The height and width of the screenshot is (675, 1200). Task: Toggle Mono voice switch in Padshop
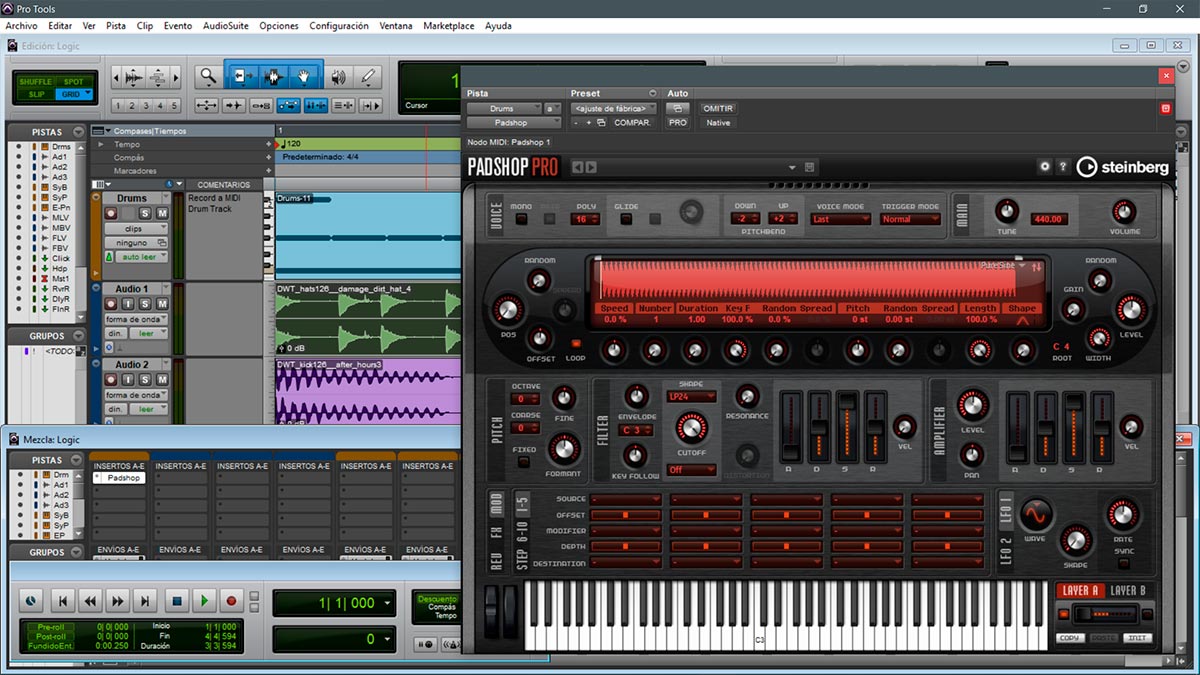pyautogui.click(x=522, y=219)
